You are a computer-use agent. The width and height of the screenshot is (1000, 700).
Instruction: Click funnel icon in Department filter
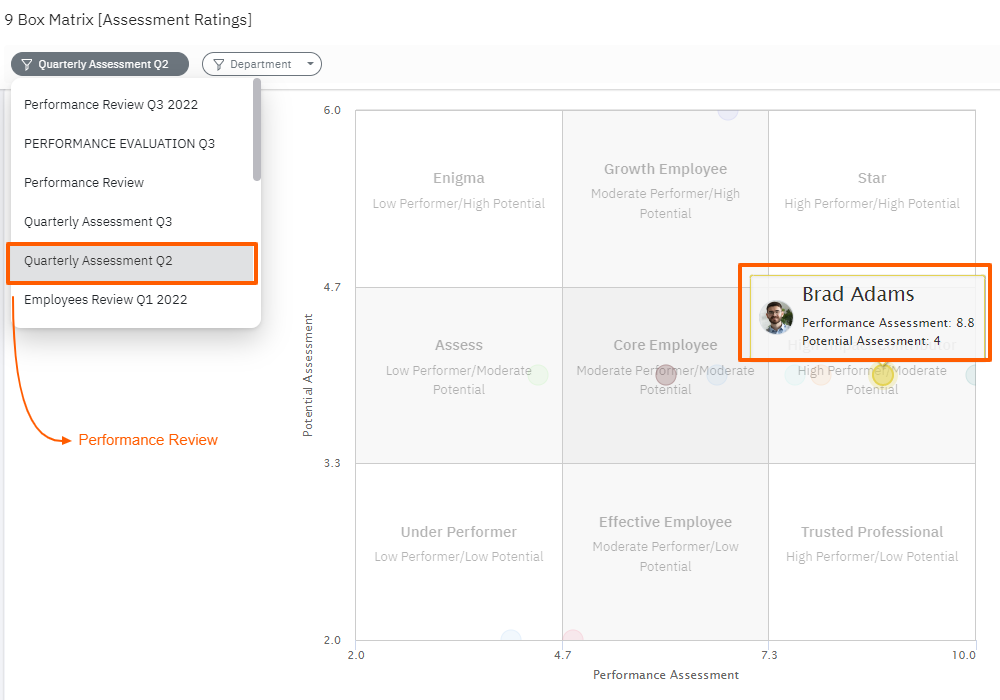tap(218, 64)
